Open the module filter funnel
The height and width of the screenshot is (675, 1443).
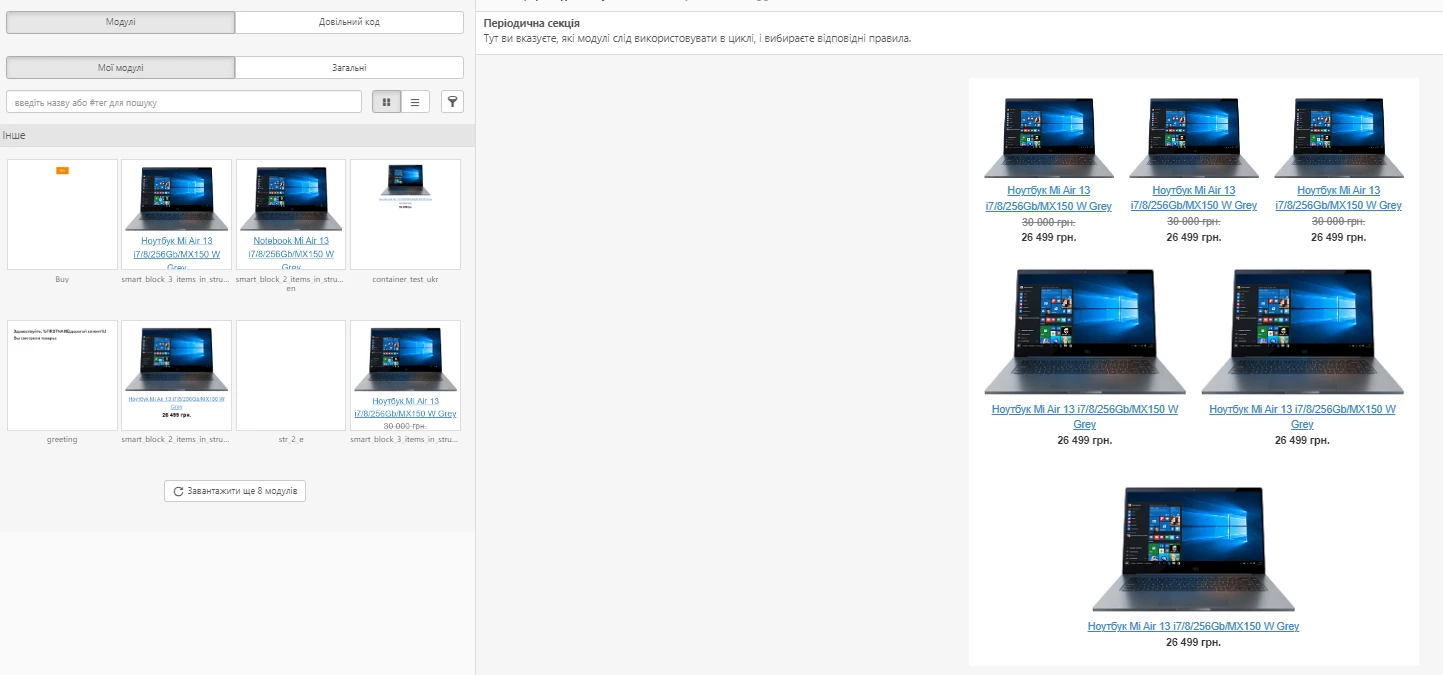click(x=452, y=102)
